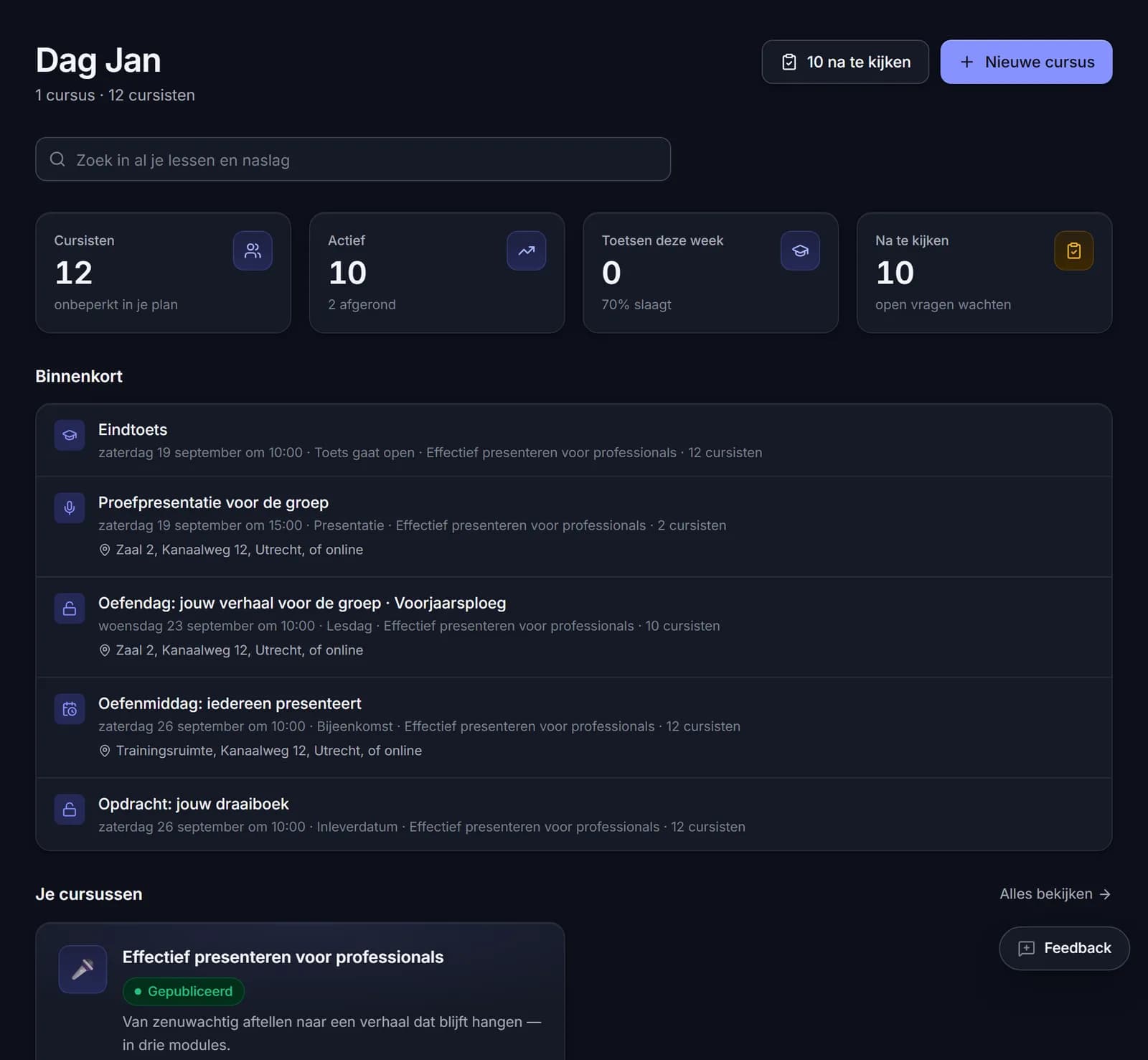Screen dimensions: 1148x1060
Task: Open the Eindtoets upcoming item
Action: coord(574,440)
